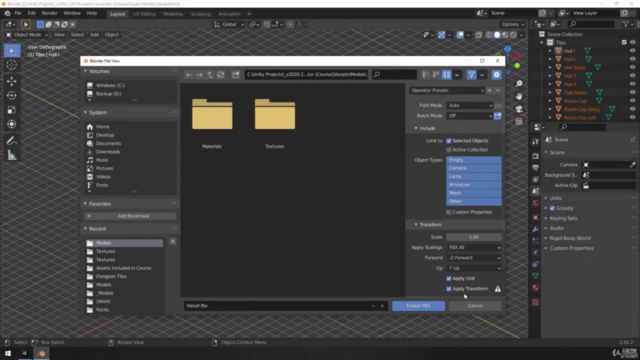Adjust the Scale value field

[474, 237]
